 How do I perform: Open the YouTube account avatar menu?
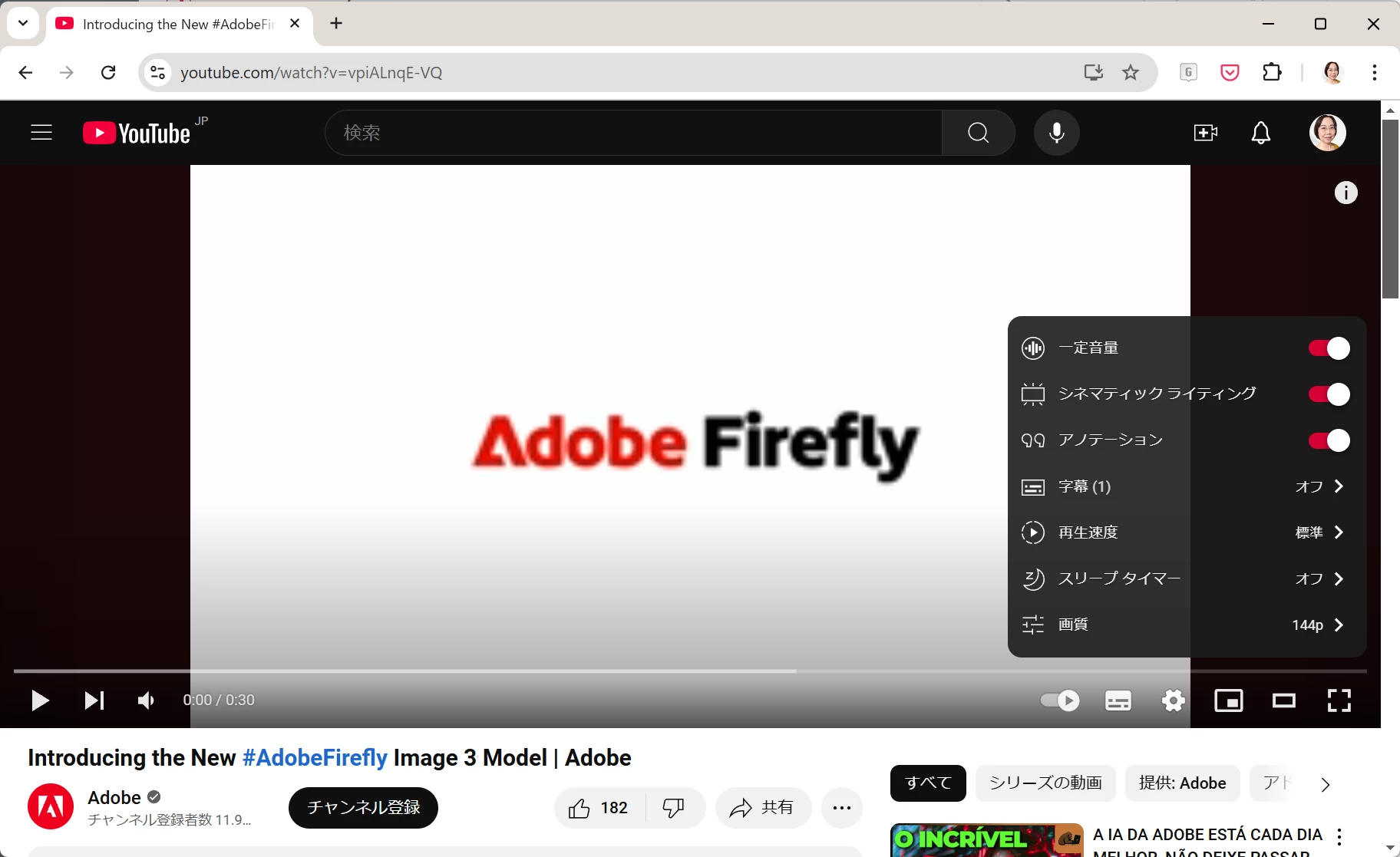pos(1328,133)
